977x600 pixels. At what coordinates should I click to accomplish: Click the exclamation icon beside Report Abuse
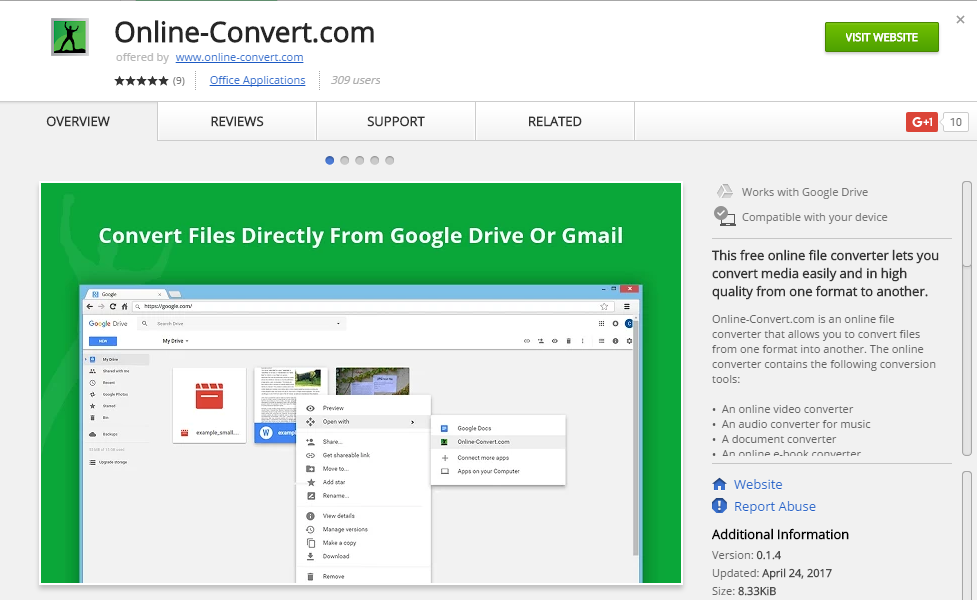coord(720,506)
